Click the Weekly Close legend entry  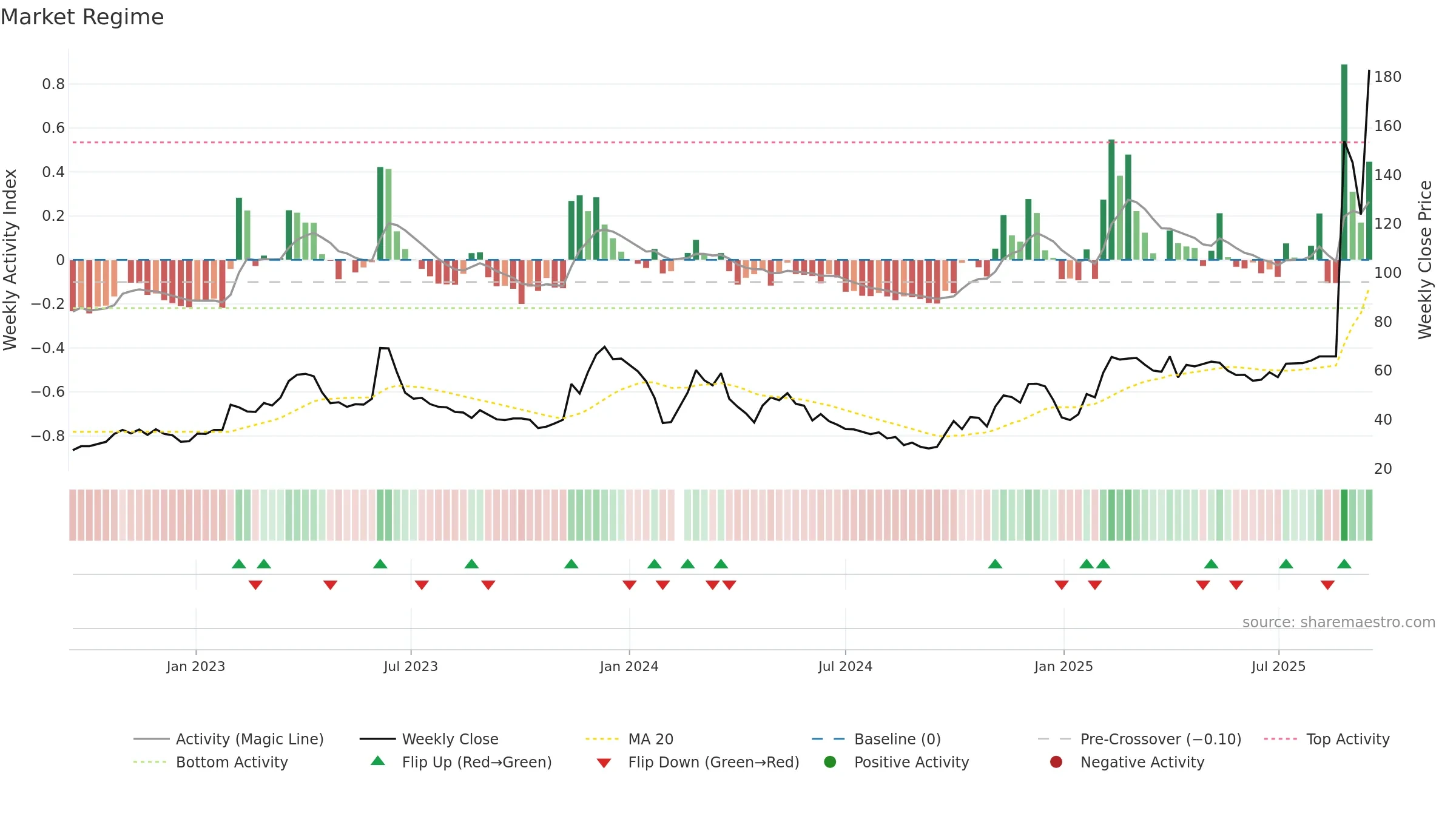[x=429, y=739]
